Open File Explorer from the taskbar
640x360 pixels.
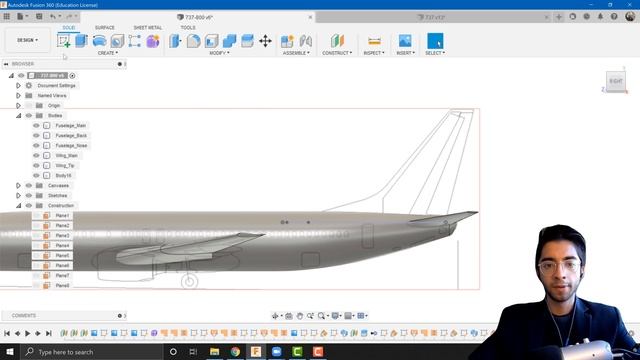click(x=214, y=352)
